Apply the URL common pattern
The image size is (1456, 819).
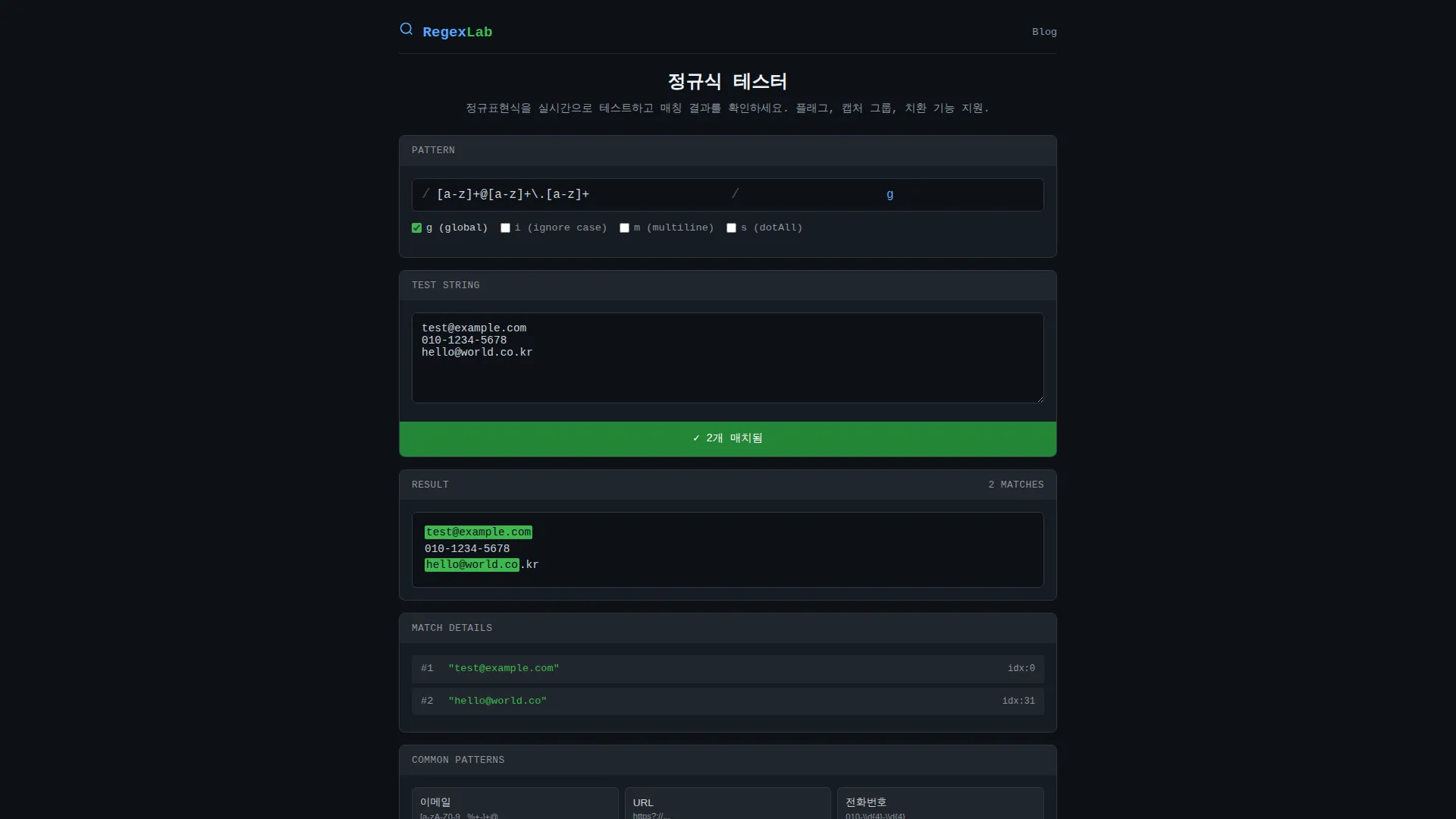(x=727, y=805)
